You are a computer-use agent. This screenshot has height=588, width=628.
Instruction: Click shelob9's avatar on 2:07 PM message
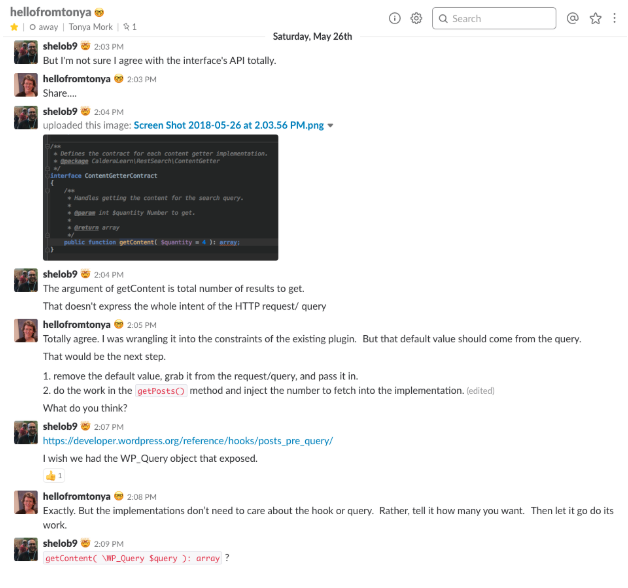(25, 433)
